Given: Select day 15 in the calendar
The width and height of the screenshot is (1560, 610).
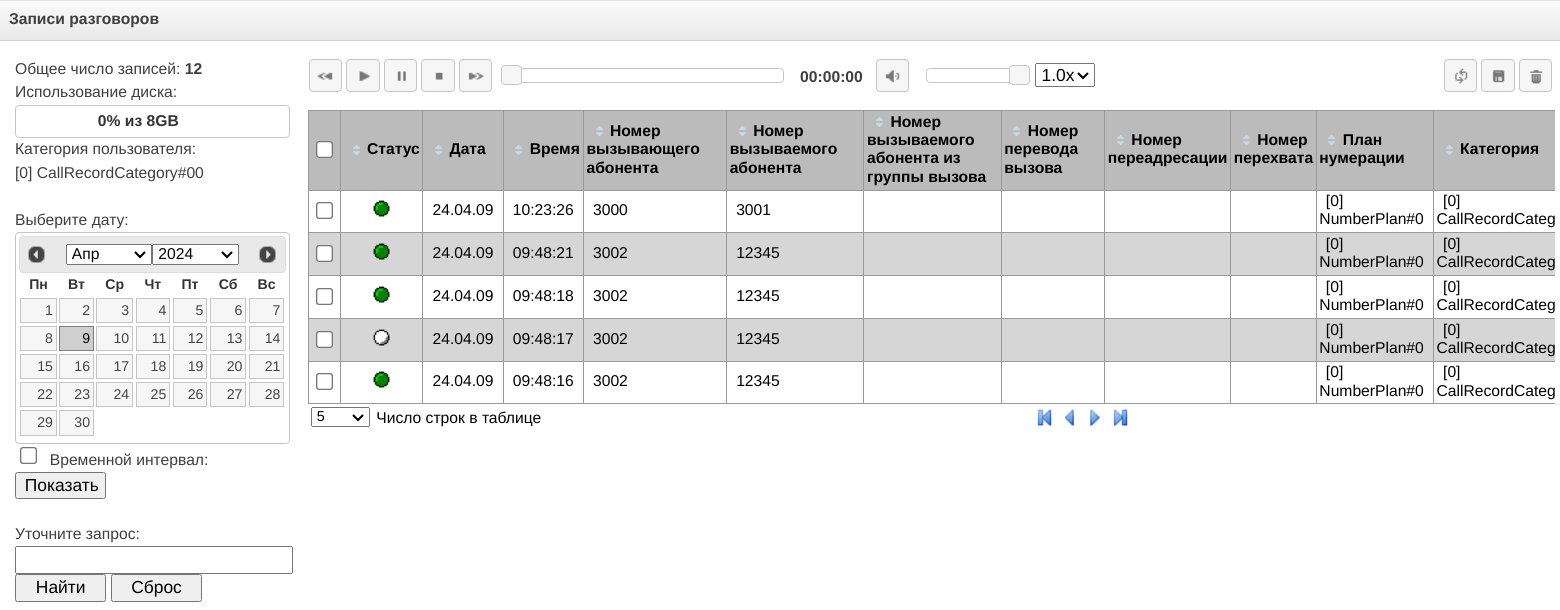Looking at the screenshot, I should tap(38, 366).
